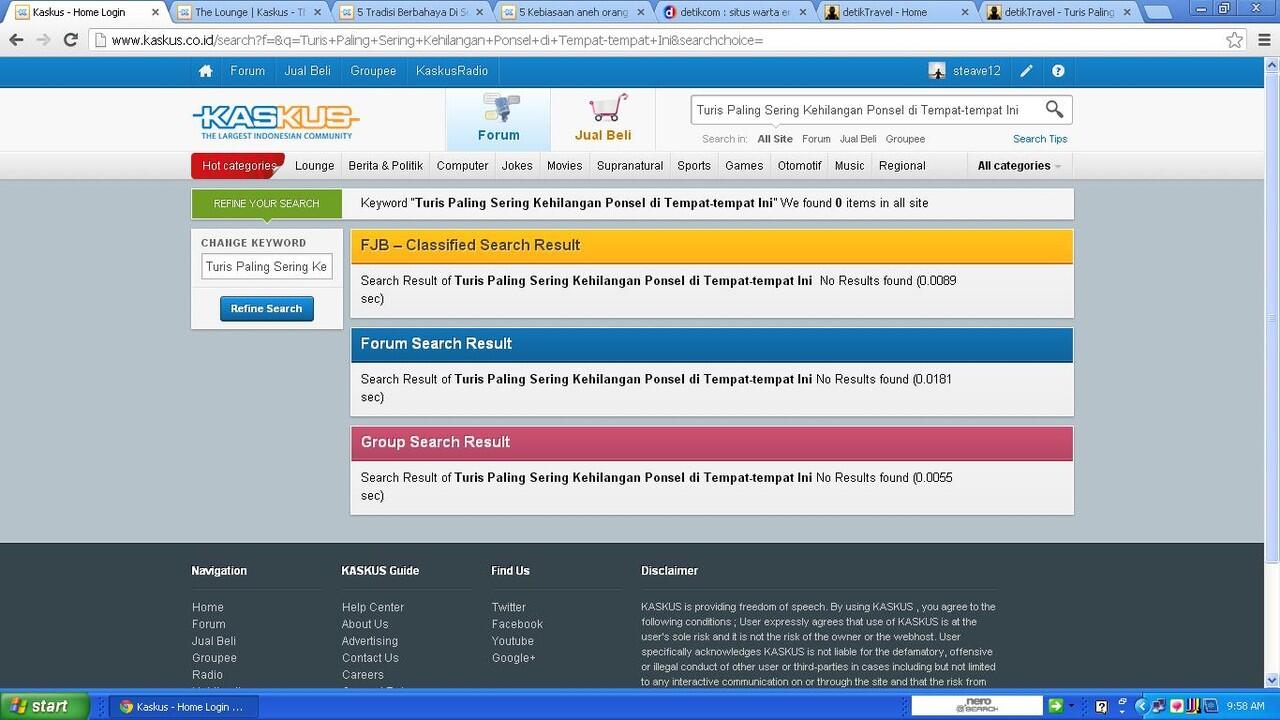Open the Regional category
Image resolution: width=1280 pixels, height=720 pixels.
click(x=902, y=166)
